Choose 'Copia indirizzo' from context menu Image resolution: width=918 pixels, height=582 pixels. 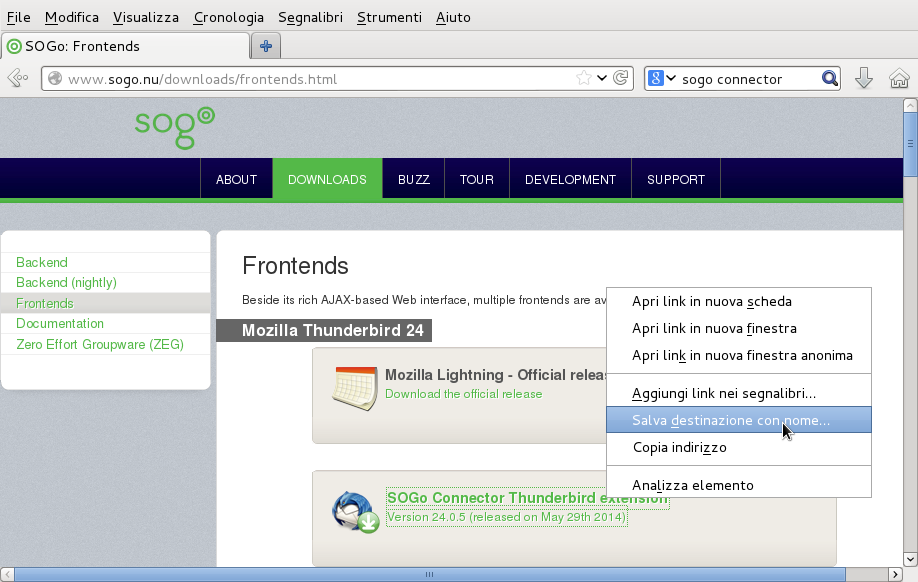pos(679,447)
